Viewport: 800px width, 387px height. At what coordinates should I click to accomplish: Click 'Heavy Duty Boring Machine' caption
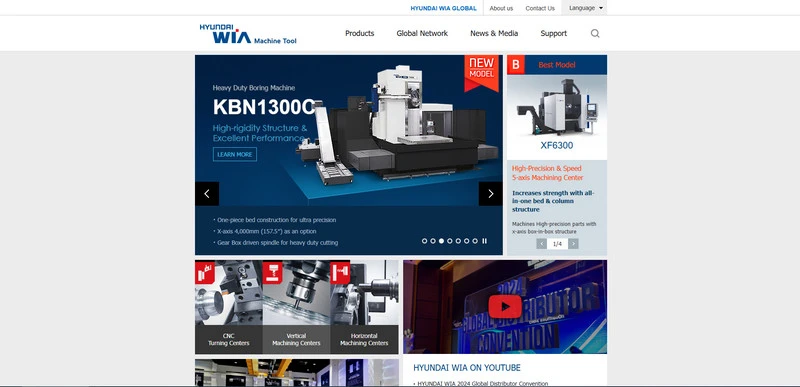[254, 88]
